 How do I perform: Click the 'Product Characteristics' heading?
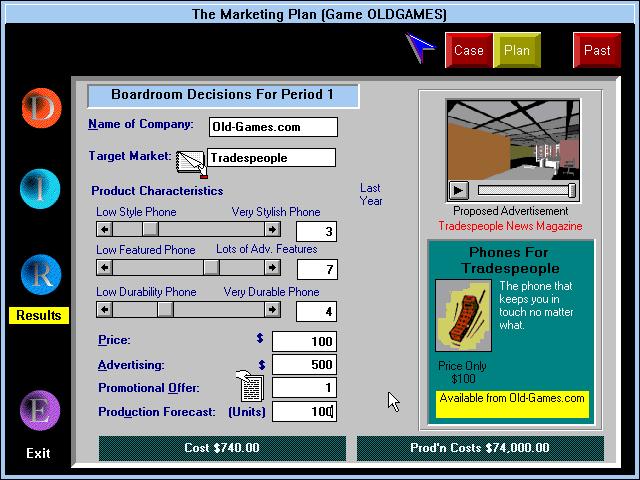157,191
